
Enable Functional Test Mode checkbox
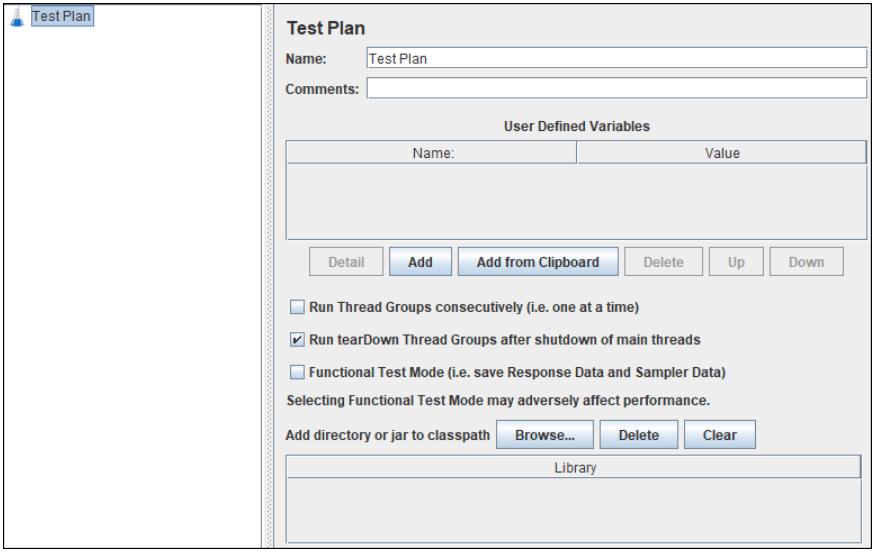pos(297,372)
